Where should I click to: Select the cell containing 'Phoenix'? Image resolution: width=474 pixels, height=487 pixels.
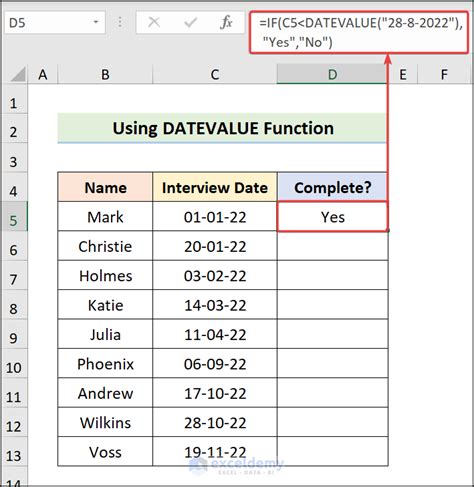point(105,363)
